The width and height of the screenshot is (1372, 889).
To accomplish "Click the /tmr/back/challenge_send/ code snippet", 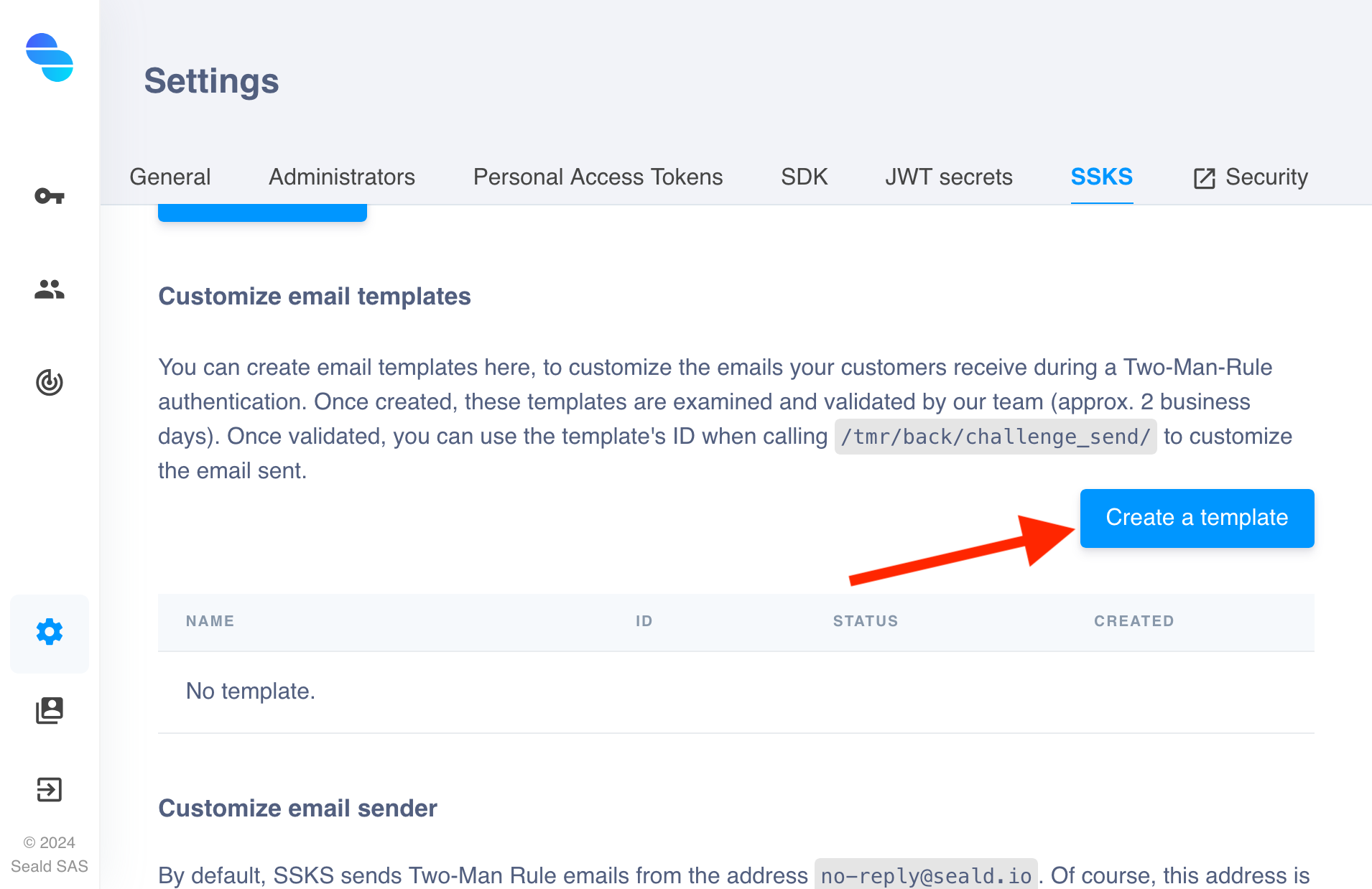I will (995, 437).
